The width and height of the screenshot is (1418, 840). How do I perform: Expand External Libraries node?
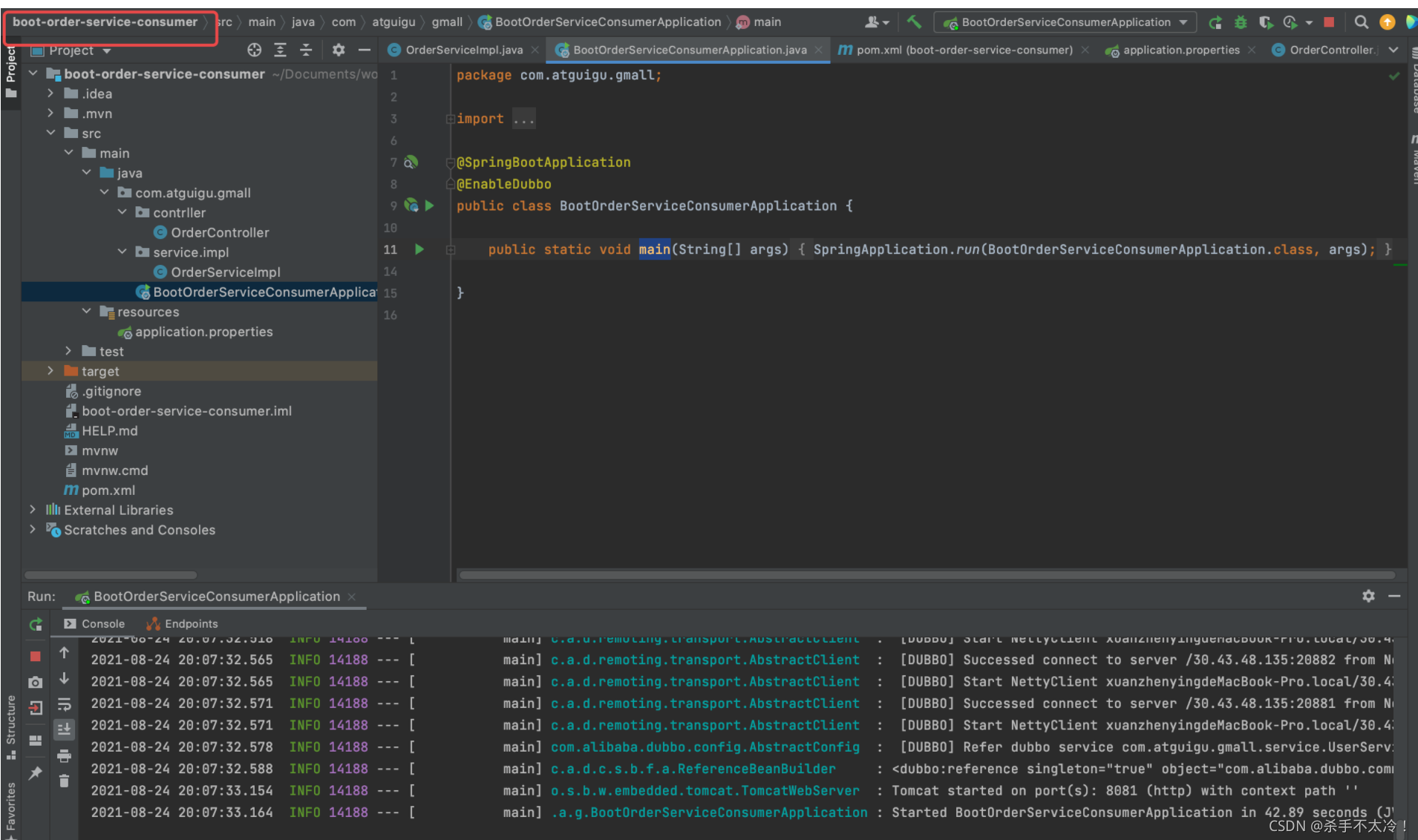pyautogui.click(x=33, y=510)
